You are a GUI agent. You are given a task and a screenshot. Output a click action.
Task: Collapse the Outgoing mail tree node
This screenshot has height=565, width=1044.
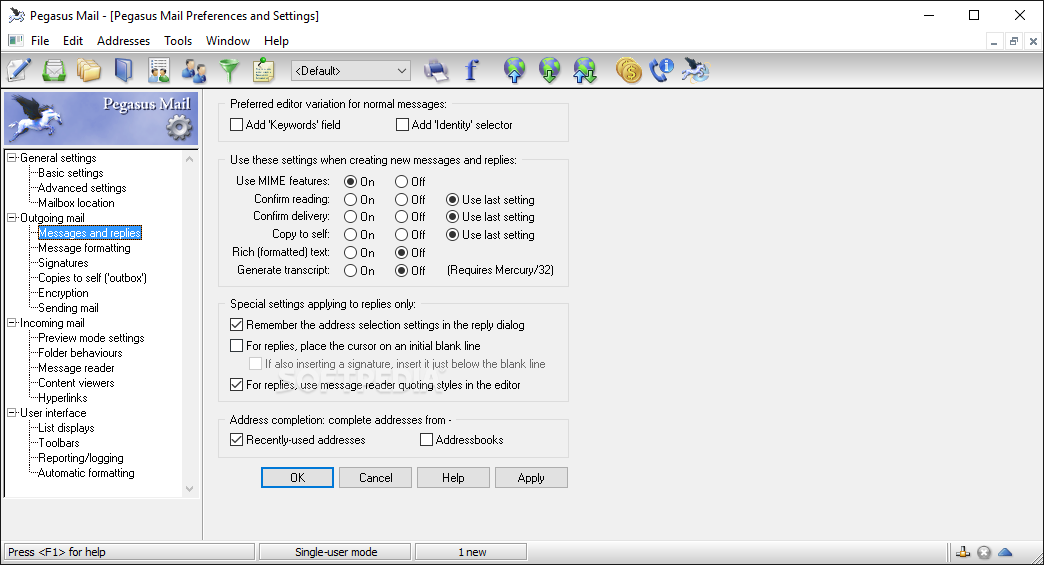pos(12,218)
